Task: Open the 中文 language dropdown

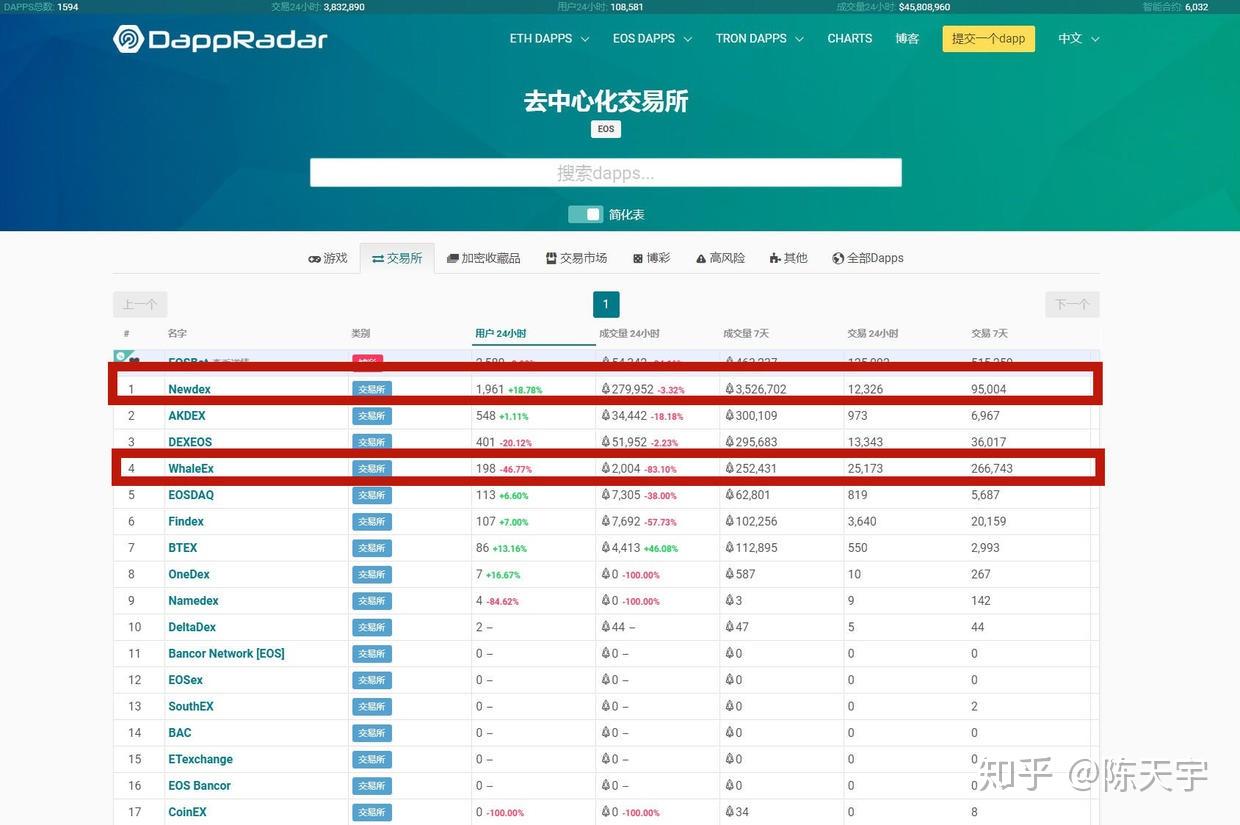Action: (x=1079, y=39)
